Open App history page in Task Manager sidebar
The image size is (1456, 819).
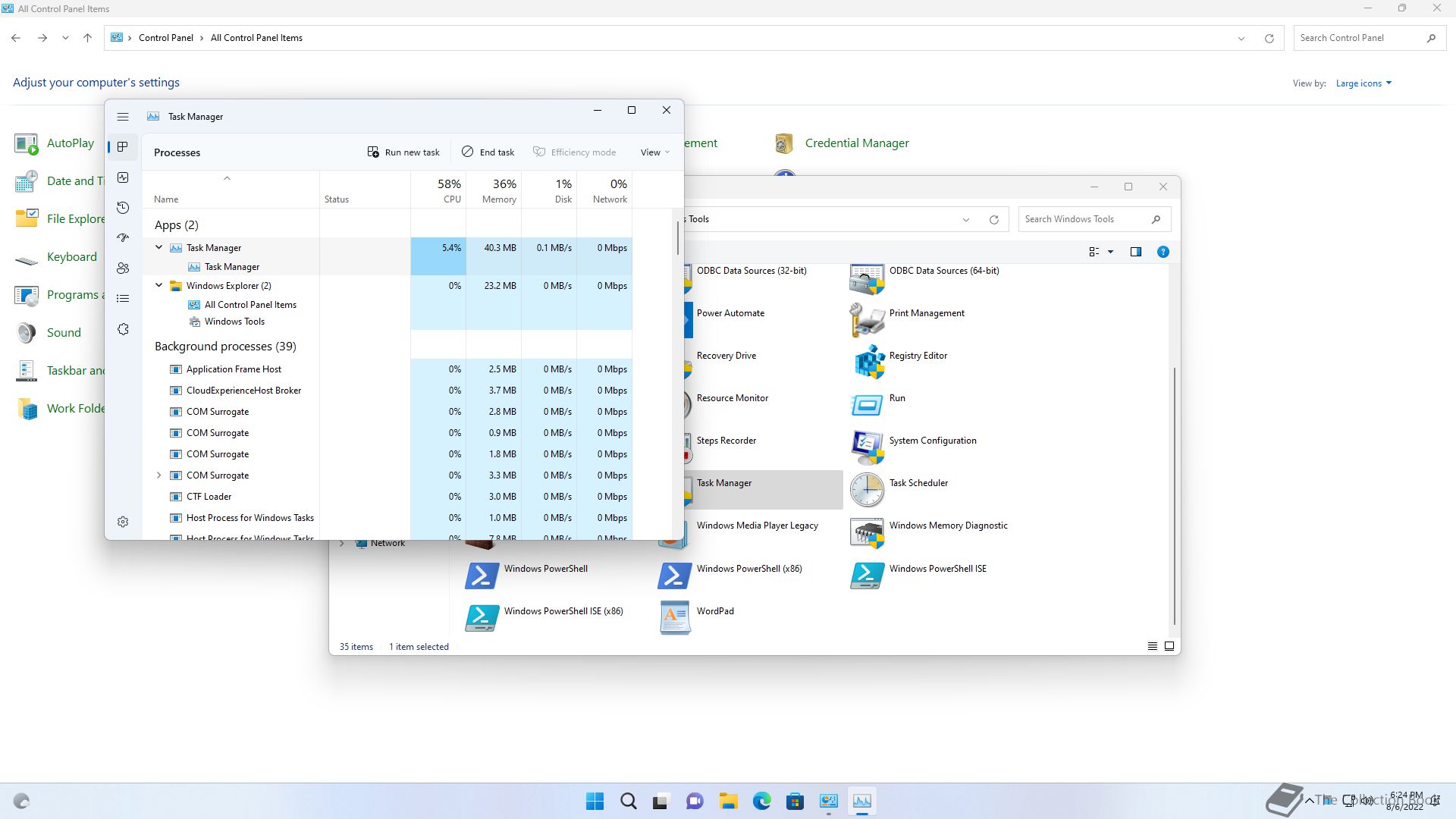pos(123,208)
